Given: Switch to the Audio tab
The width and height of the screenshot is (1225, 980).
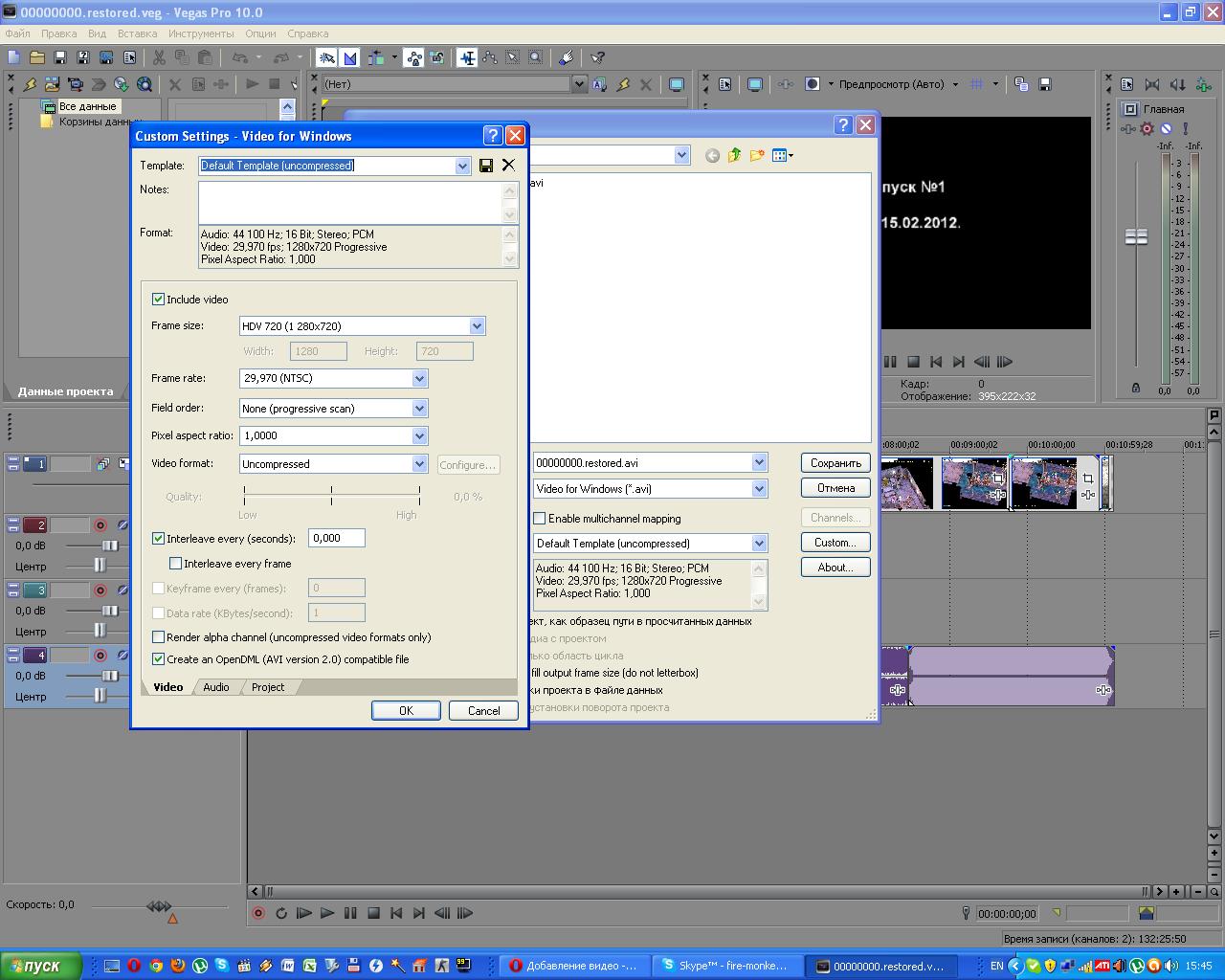Looking at the screenshot, I should [x=216, y=687].
